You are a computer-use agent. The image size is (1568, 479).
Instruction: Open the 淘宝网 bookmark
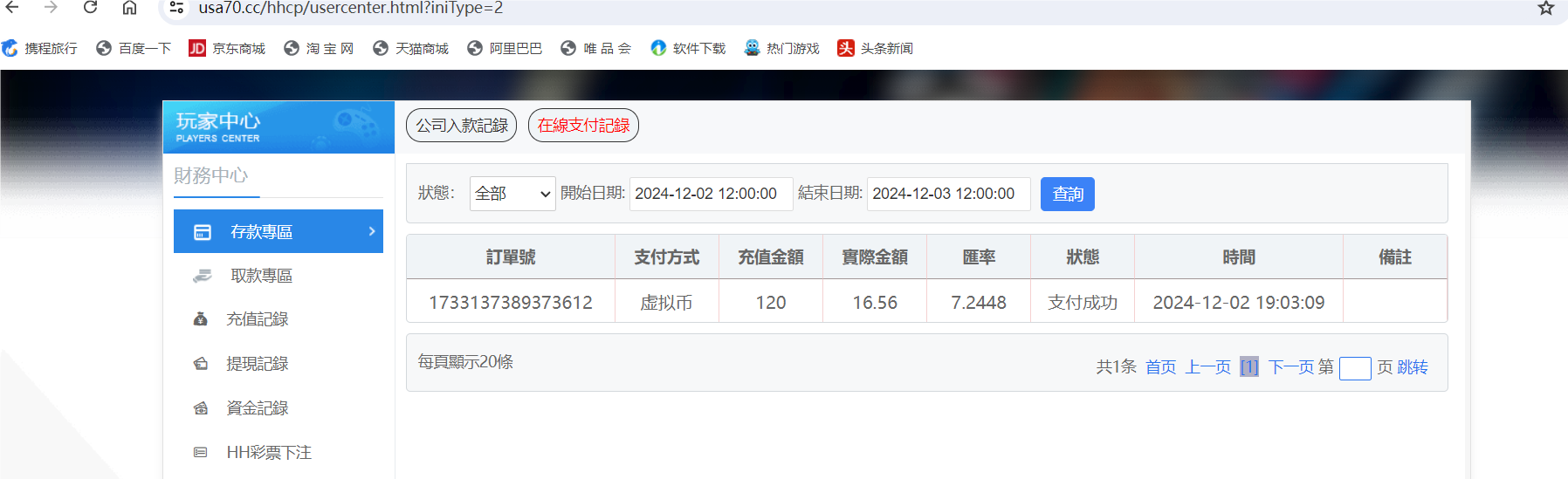pyautogui.click(x=319, y=48)
